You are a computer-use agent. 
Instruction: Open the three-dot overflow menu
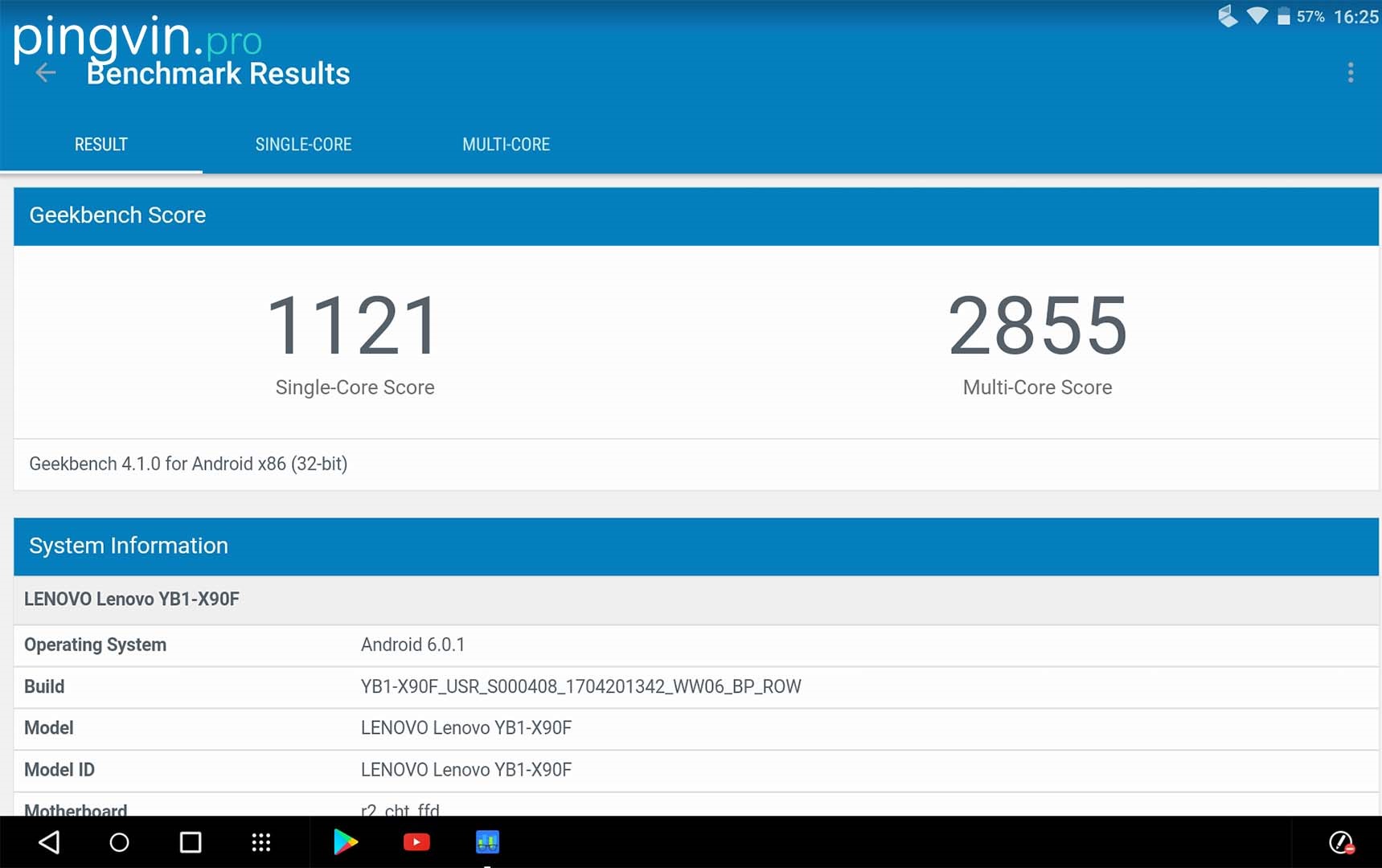tap(1351, 73)
